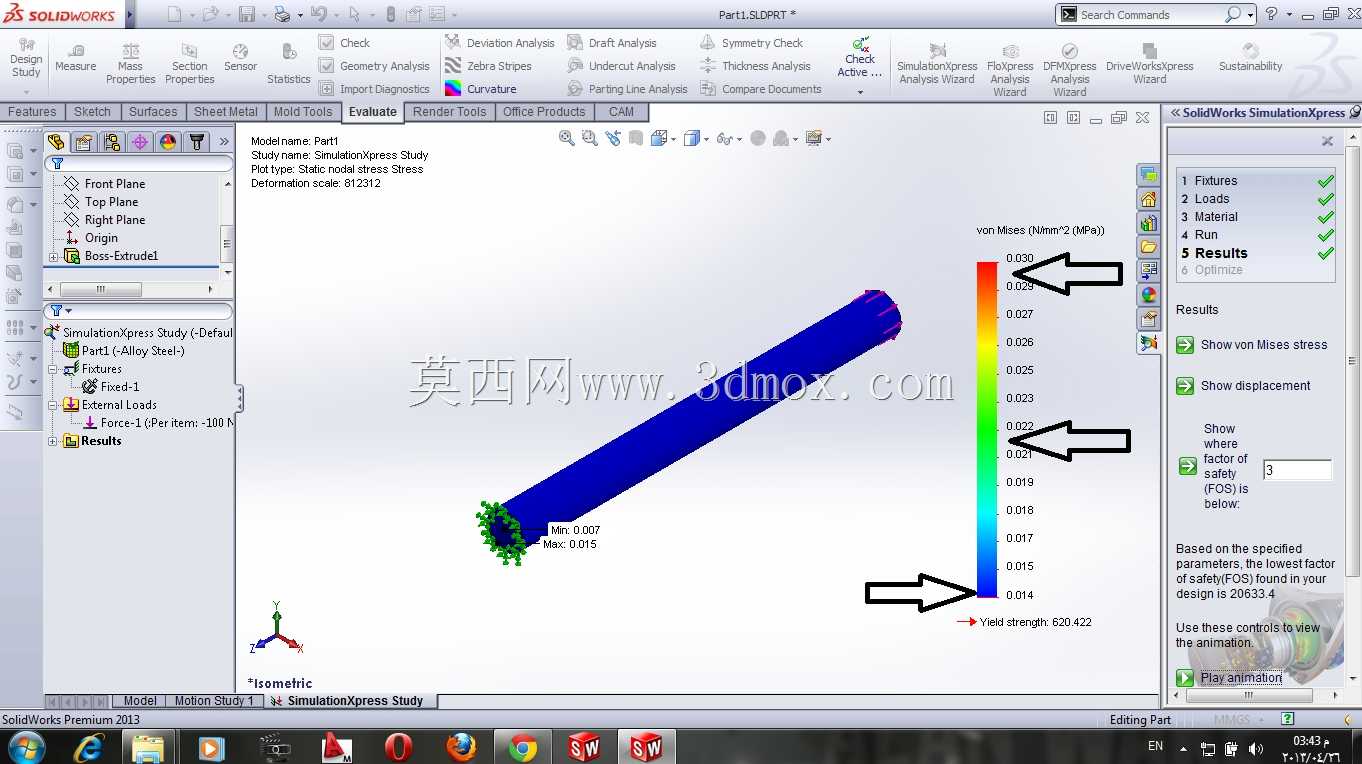Click the Material step checkmark
Viewport: 1362px width, 764px height.
click(1325, 217)
